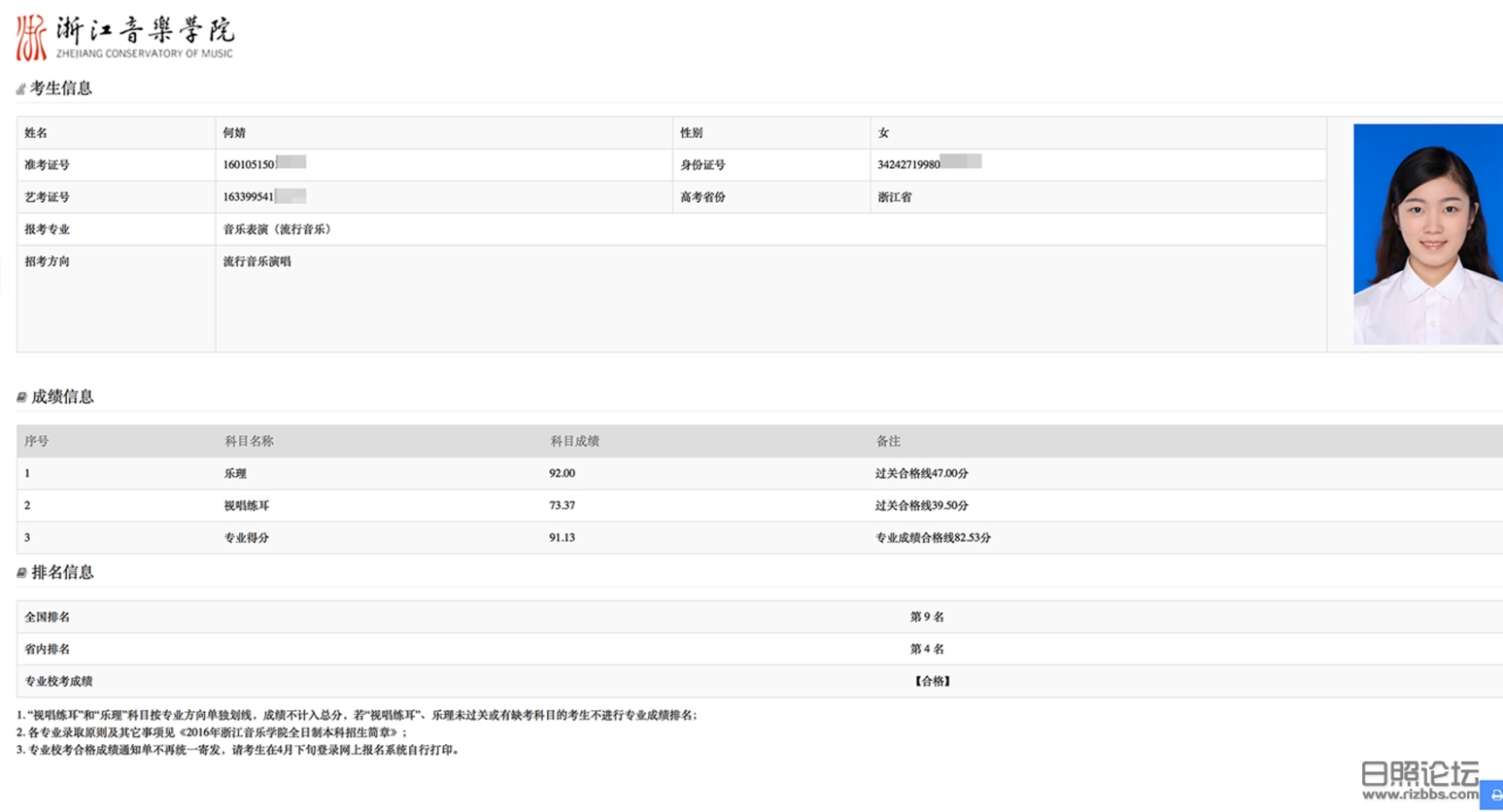This screenshot has width=1503, height=812.
Task: Click the 全国排名 value 第 9 名
Action: coord(927,618)
